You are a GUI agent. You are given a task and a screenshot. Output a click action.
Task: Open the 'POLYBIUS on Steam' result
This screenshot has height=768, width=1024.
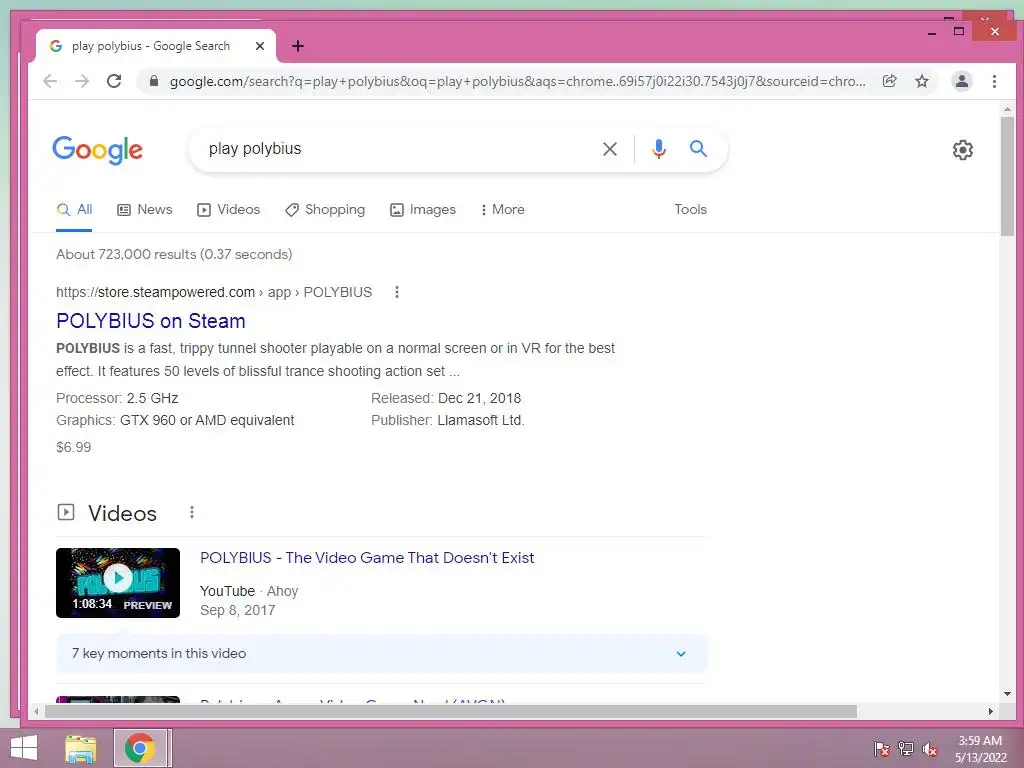tap(151, 321)
